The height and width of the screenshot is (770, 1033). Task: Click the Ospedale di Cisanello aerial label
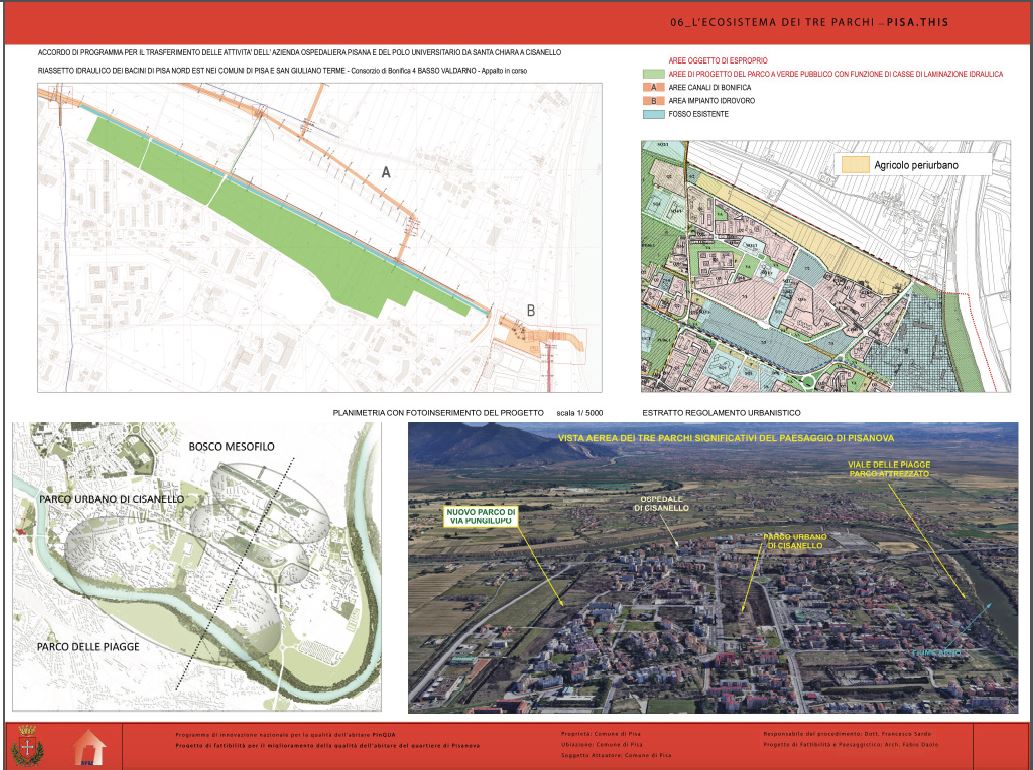660,502
